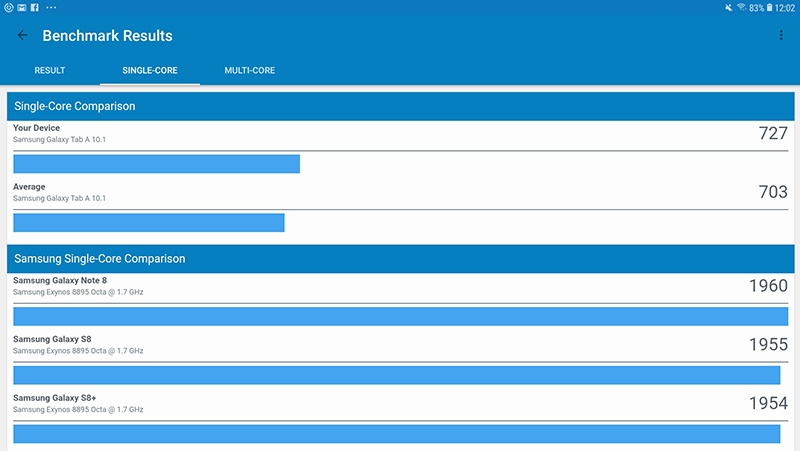This screenshot has height=451, width=800.
Task: Click the Average score bar
Action: click(149, 222)
